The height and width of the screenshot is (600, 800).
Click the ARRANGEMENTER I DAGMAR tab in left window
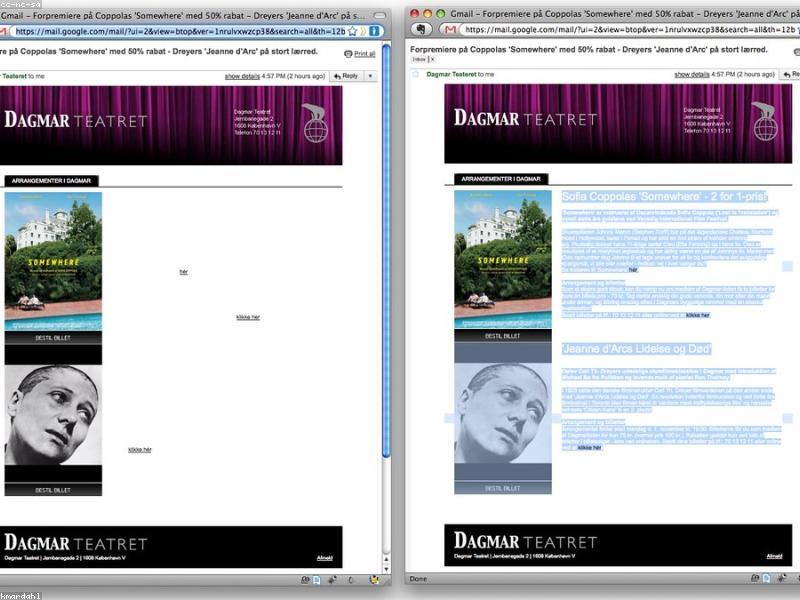click(51, 181)
